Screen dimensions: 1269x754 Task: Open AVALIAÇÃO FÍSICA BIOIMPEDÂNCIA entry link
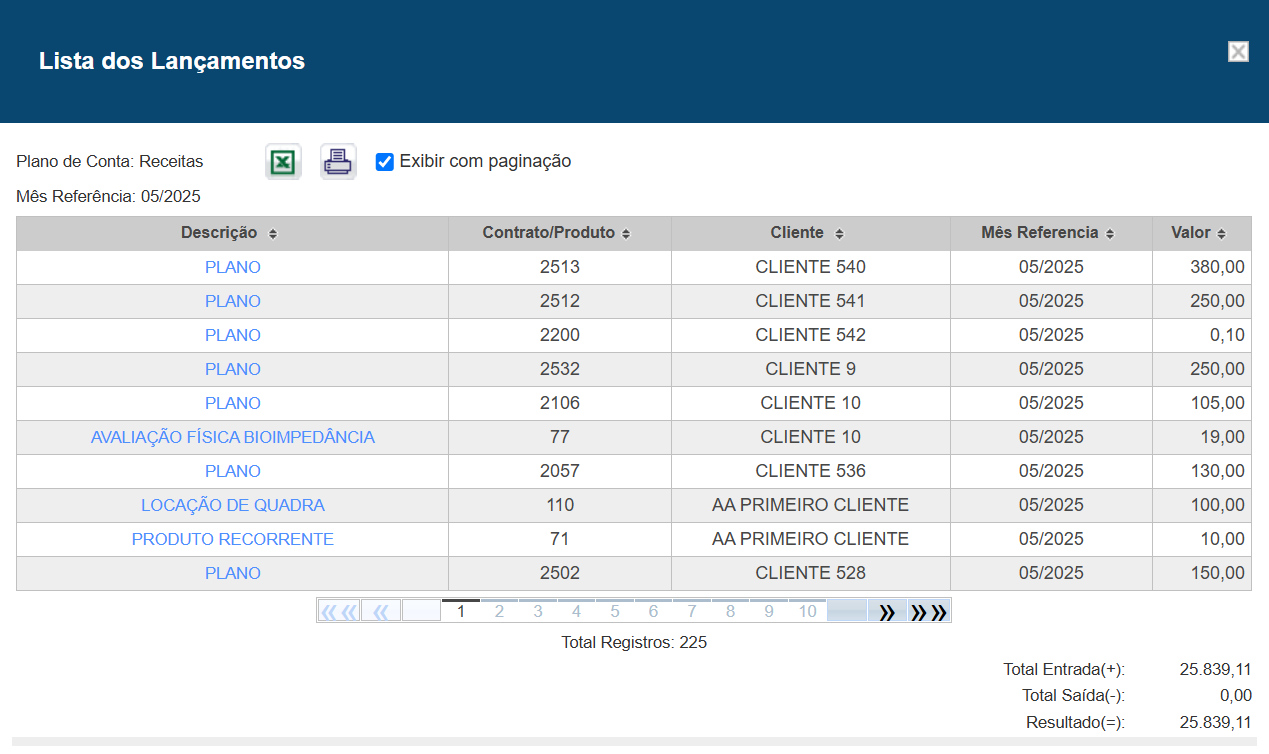[x=232, y=437]
